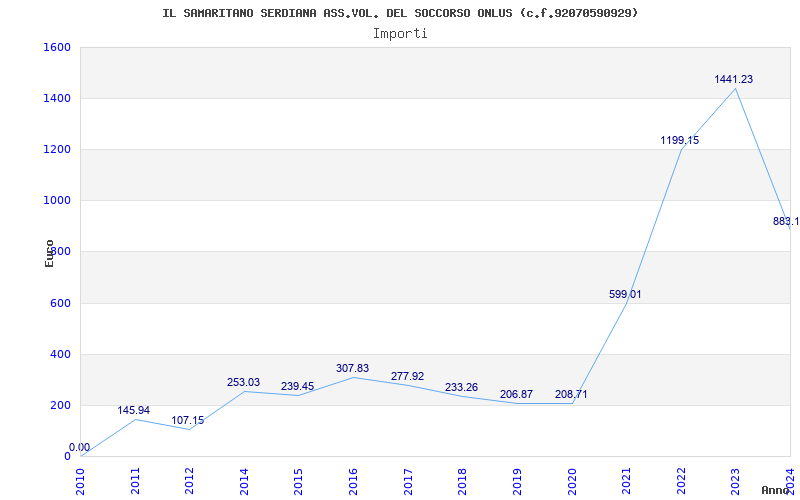Click the 600 y-axis tick label
Viewport: 800px width, 500px height.
(61, 303)
